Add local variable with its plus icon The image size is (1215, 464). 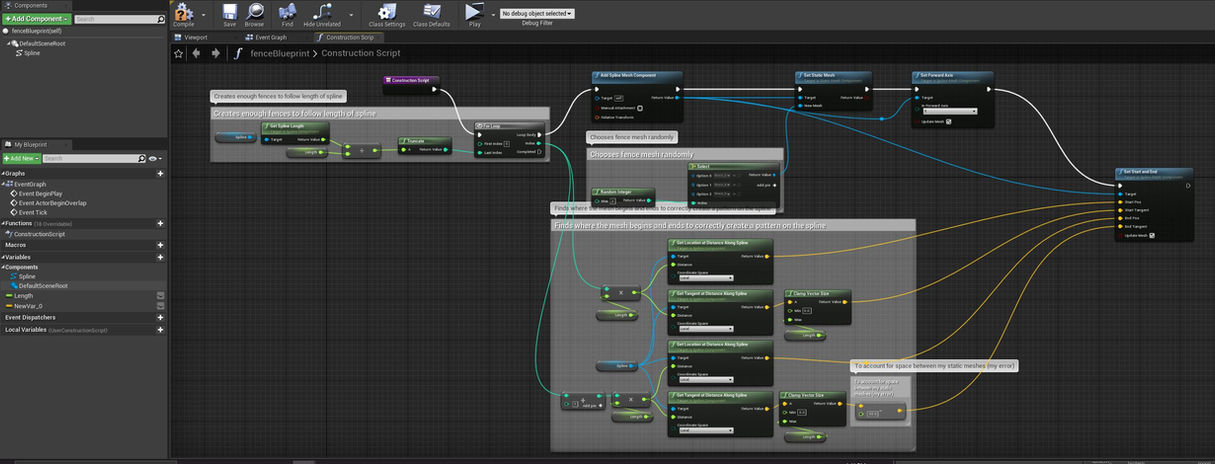pos(160,329)
